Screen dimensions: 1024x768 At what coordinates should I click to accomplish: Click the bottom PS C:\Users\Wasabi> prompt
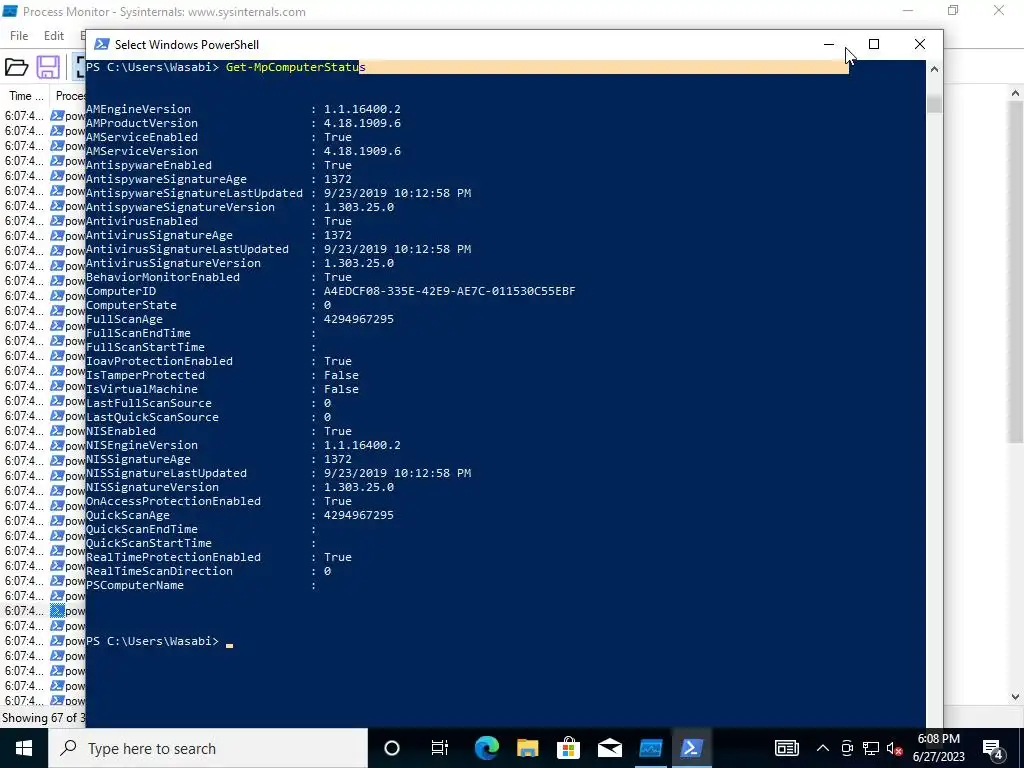click(153, 641)
